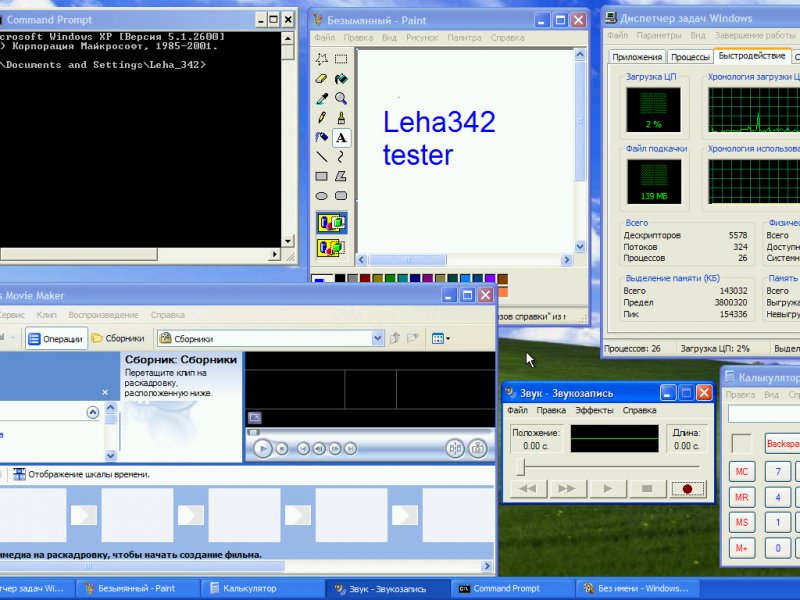This screenshot has height=600, width=800.
Task: Select the Brush tool in Paint
Action: pyautogui.click(x=341, y=118)
